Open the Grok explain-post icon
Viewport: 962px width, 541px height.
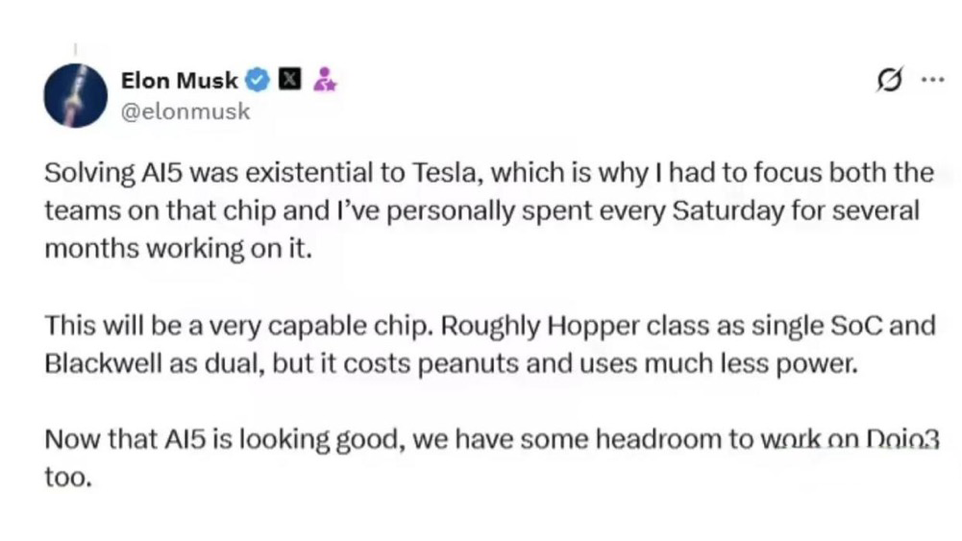coord(887,81)
